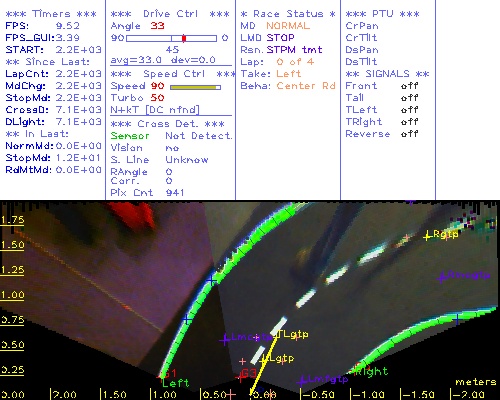Viewport: 500px width, 400px height.
Task: Click the yellow Lgtp cross marker
Action: (x=264, y=360)
